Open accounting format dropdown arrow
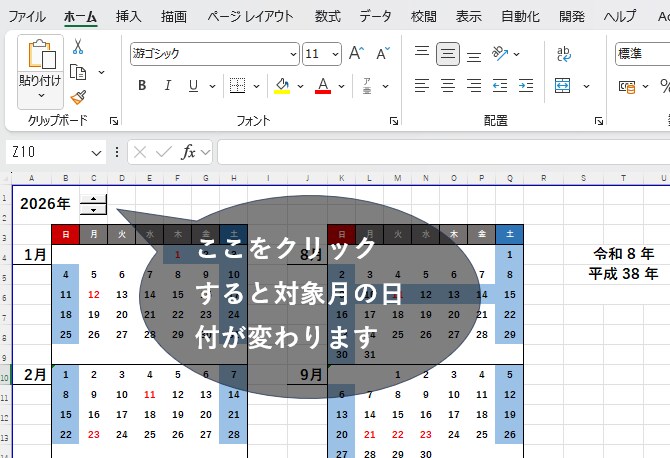 pos(645,86)
